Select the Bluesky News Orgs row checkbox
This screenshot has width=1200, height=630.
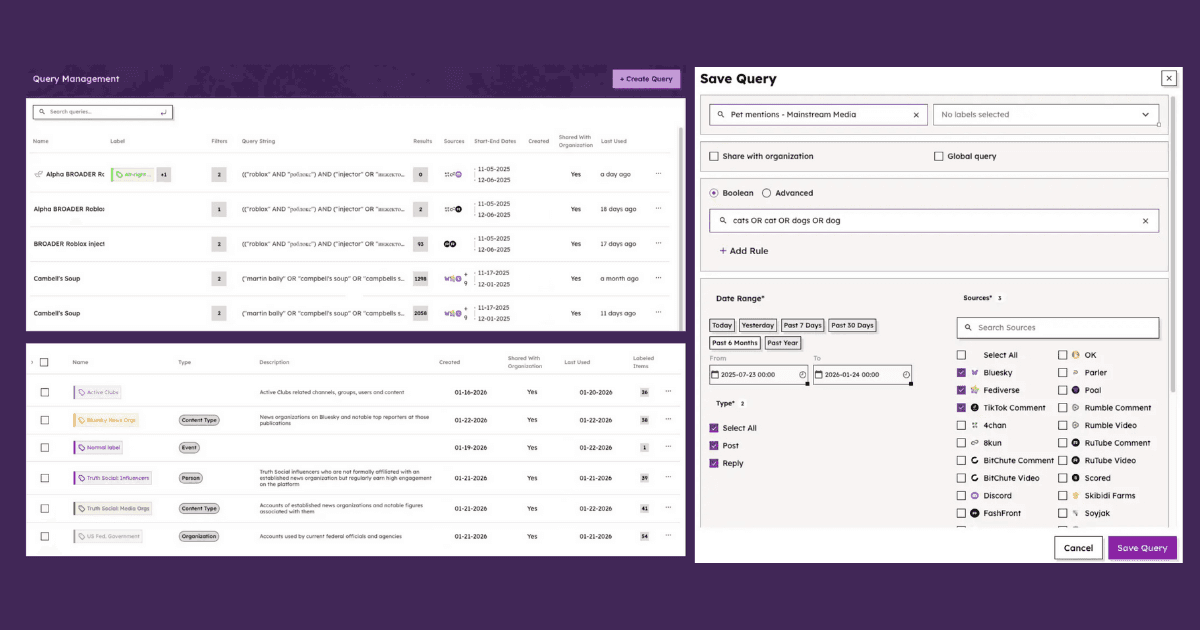(45, 421)
